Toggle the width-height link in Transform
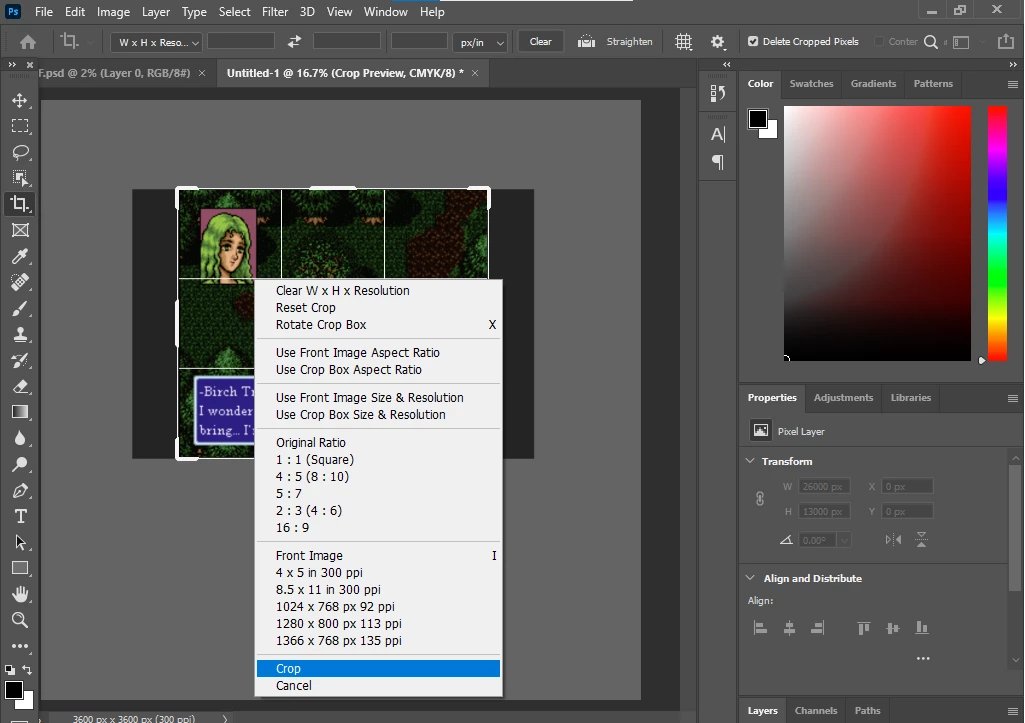 pyautogui.click(x=760, y=498)
